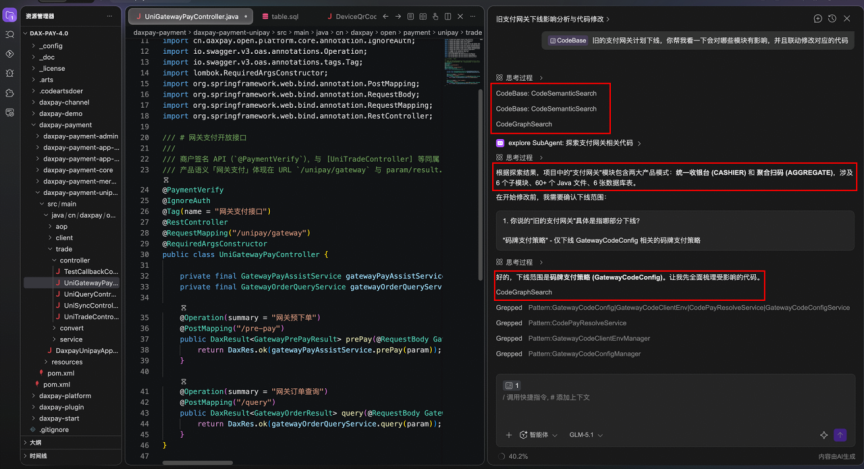Switch to DeviceQrCoc tab
The width and height of the screenshot is (864, 470).
(x=351, y=17)
